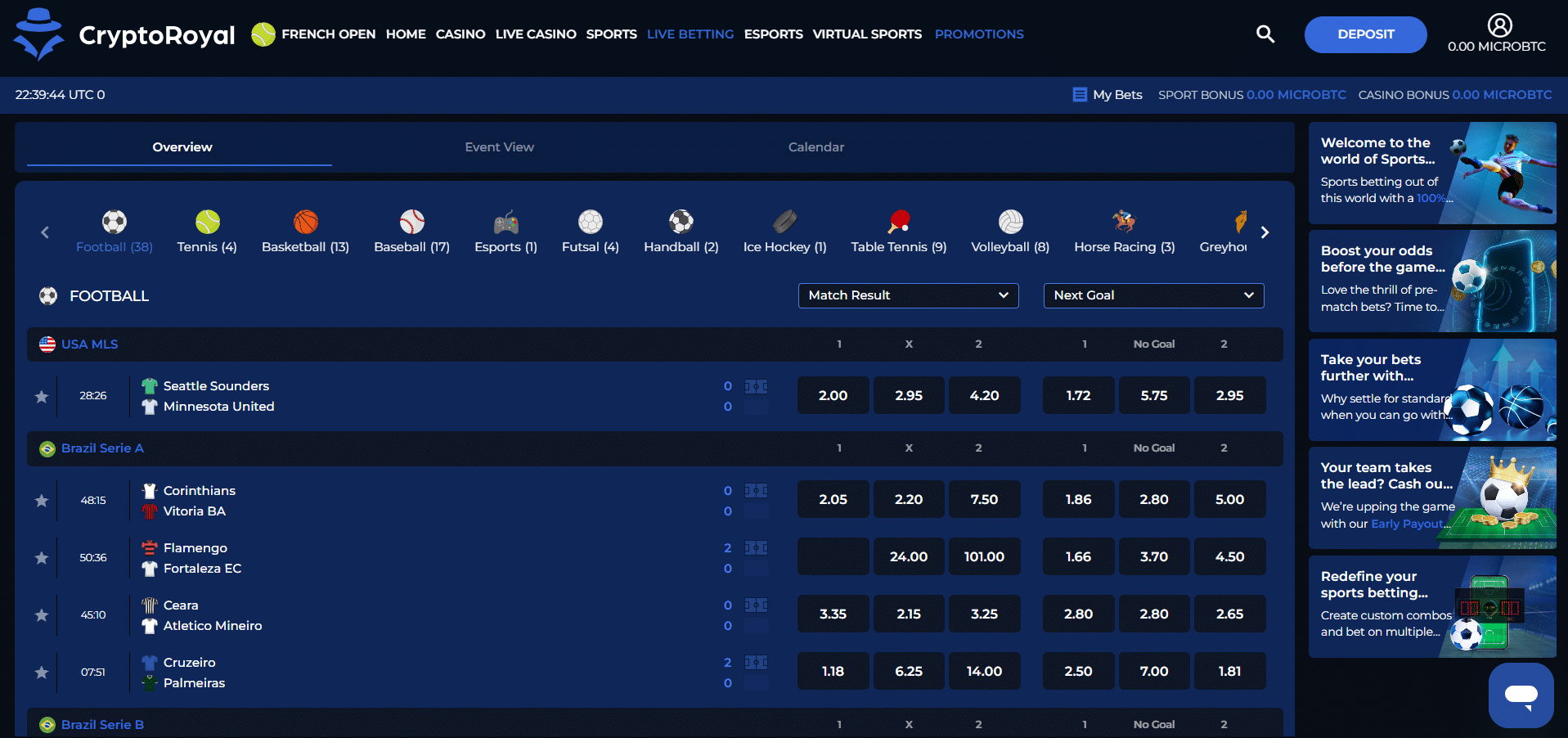1568x738 pixels.
Task: Open pitch view for Flamengo match
Action: click(756, 548)
